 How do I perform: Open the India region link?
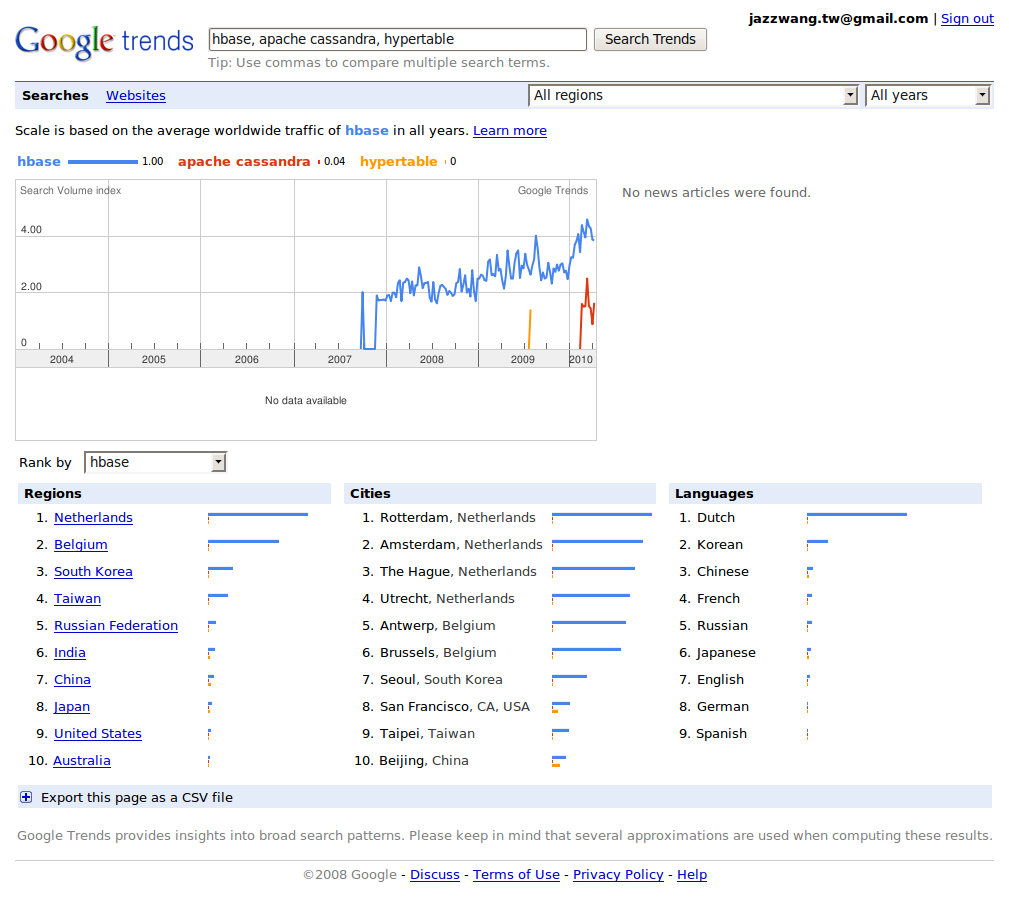click(69, 653)
